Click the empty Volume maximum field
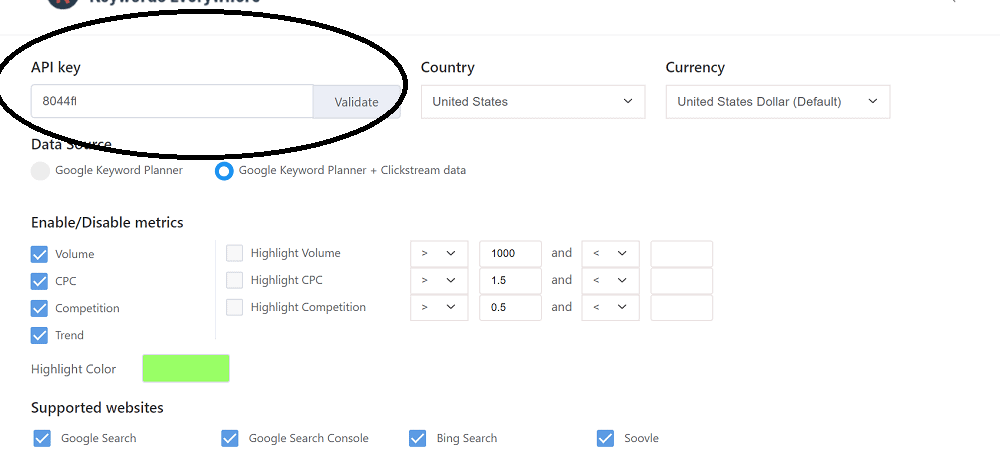1000x468 pixels. pyautogui.click(x=682, y=254)
